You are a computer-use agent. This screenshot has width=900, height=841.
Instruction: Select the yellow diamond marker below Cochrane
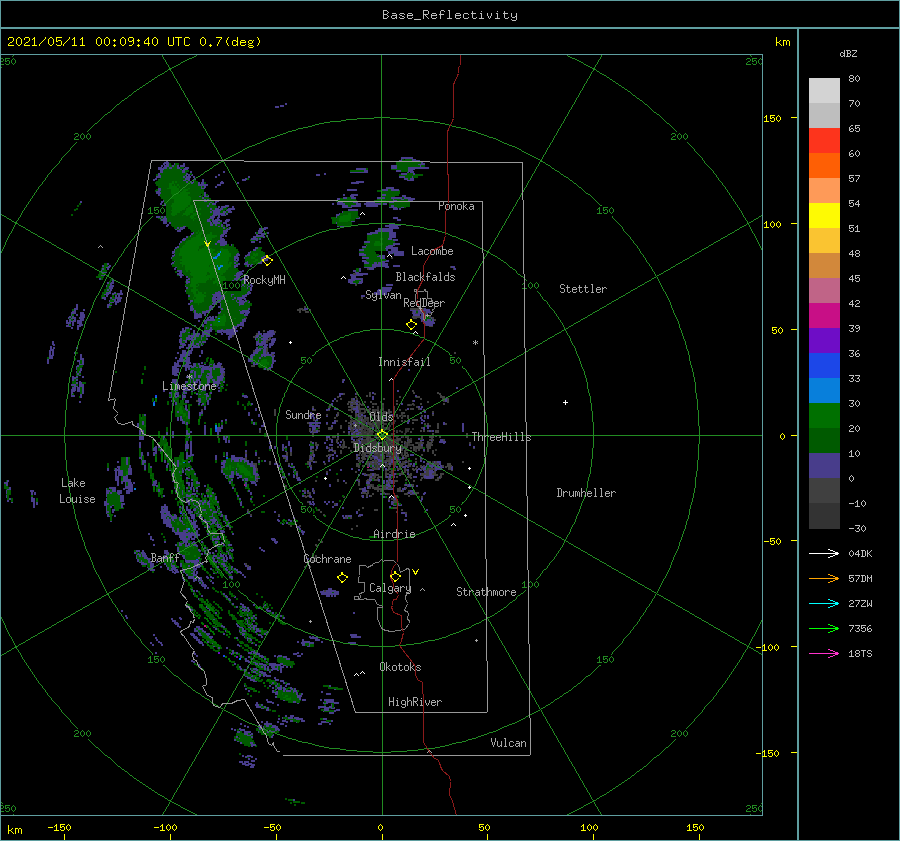pyautogui.click(x=342, y=578)
